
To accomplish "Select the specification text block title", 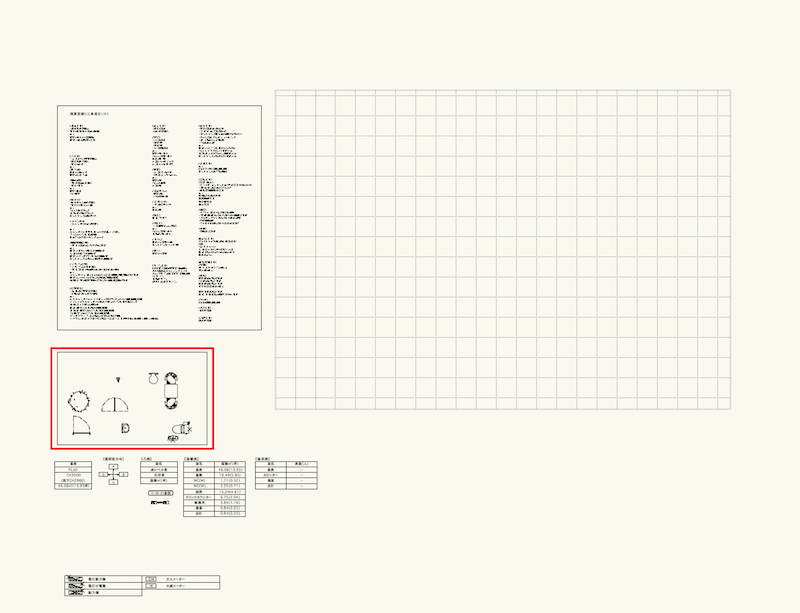I will pos(89,115).
